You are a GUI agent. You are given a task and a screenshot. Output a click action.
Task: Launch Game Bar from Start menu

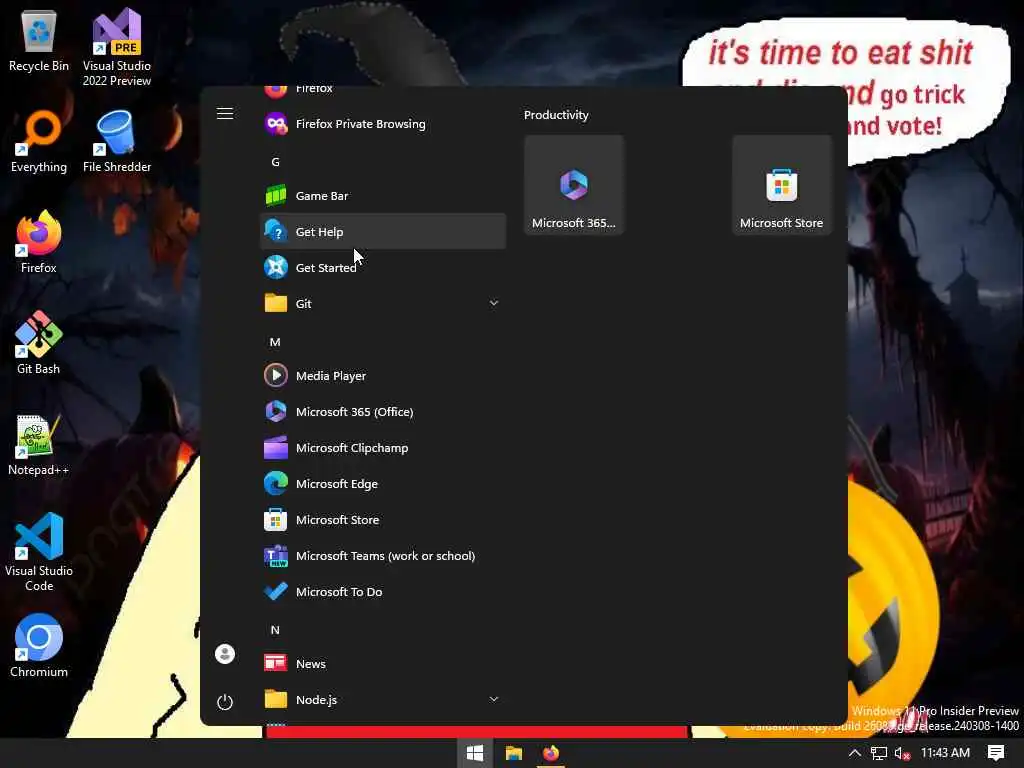point(383,196)
